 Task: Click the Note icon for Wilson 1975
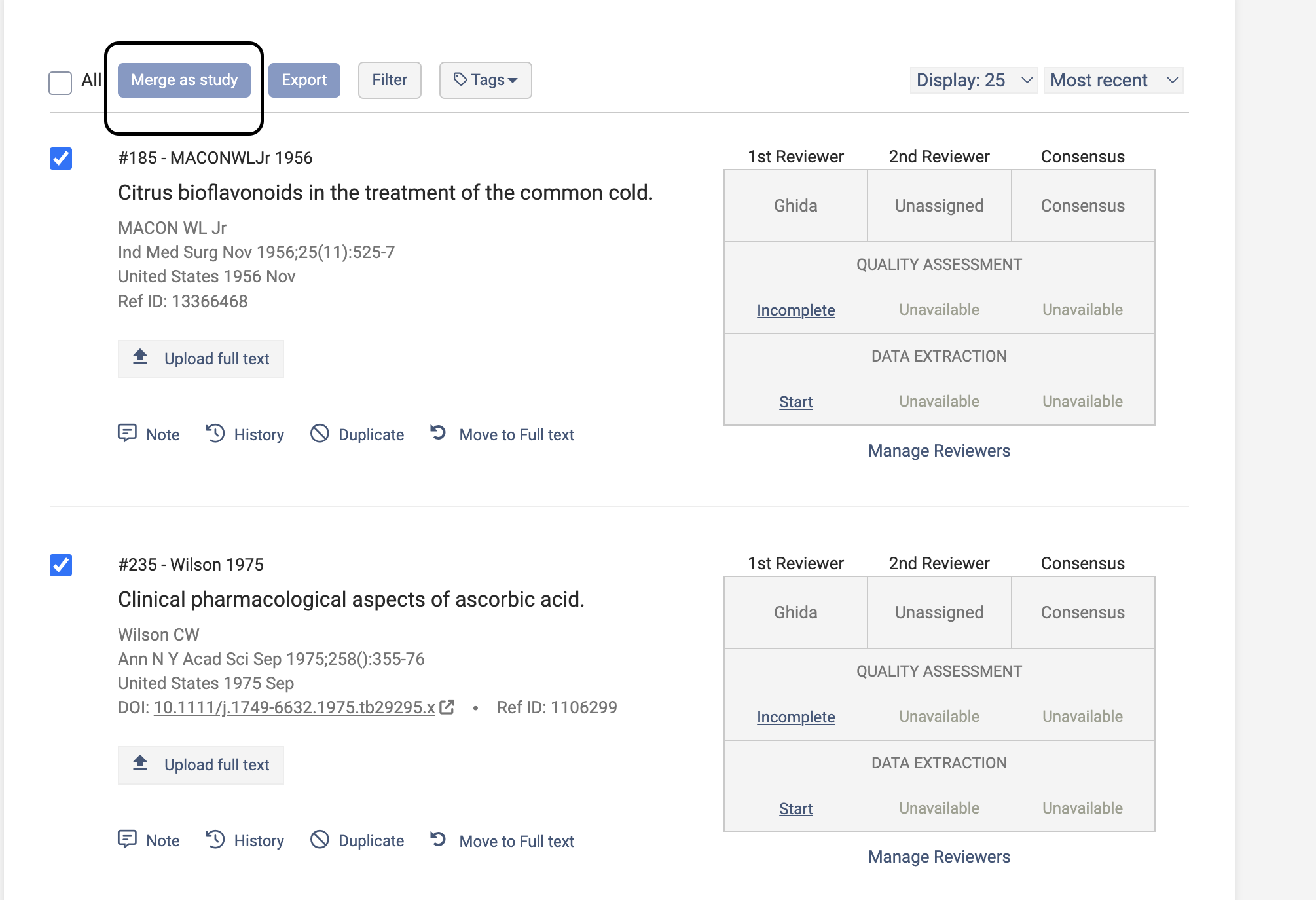pos(127,840)
